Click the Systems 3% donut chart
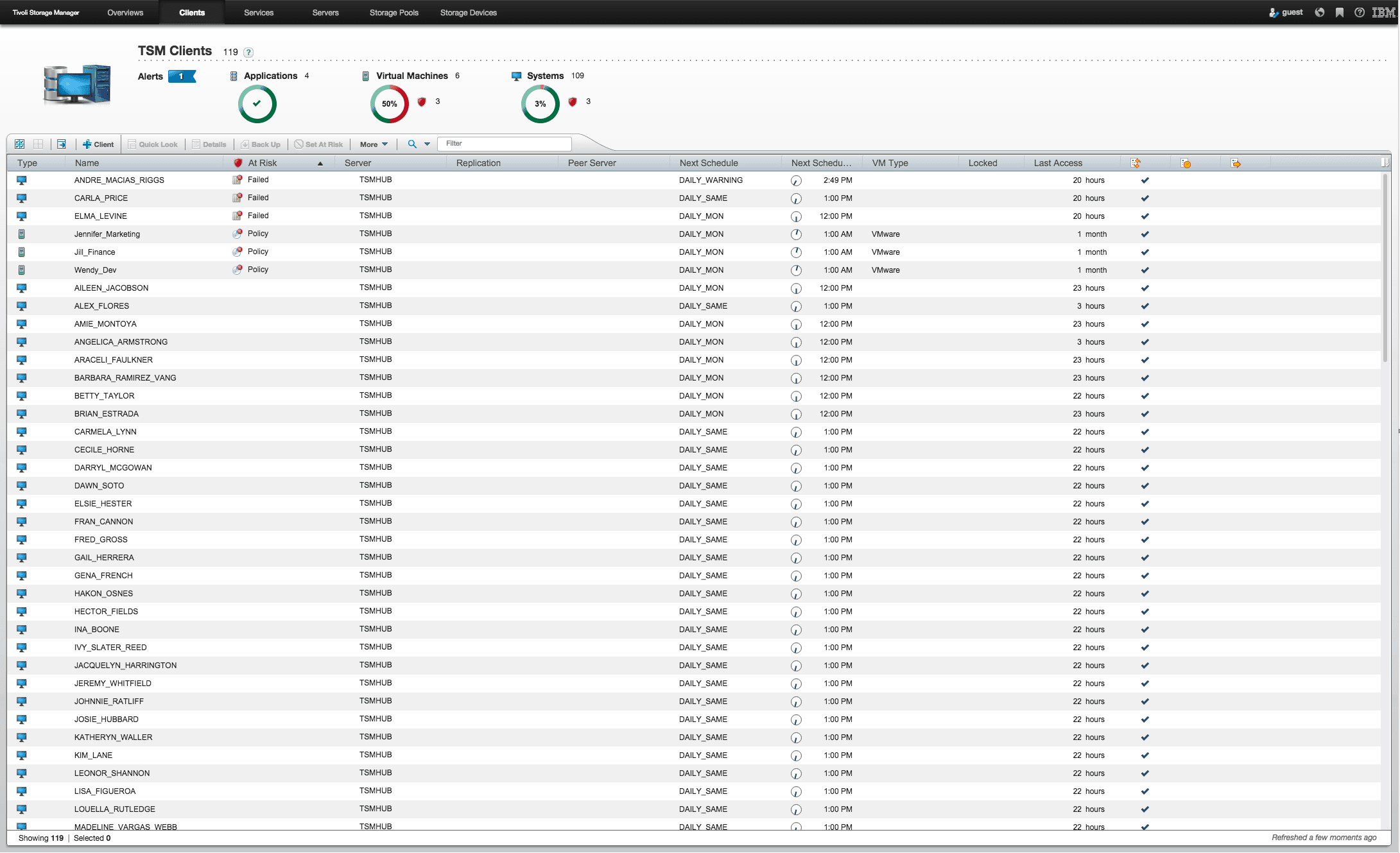 (x=539, y=103)
